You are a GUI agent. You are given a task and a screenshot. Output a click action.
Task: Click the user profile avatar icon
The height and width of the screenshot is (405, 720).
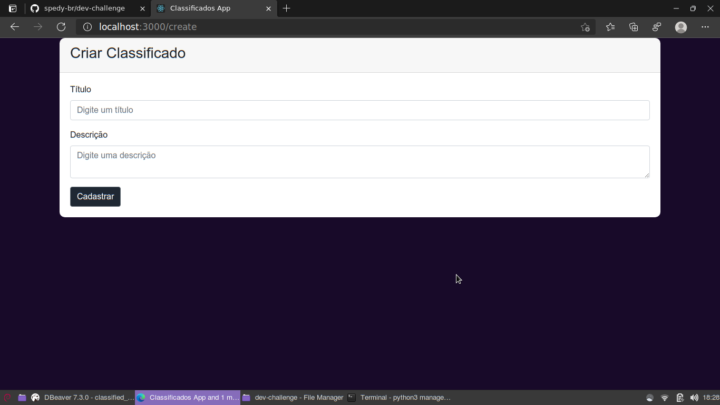pyautogui.click(x=681, y=27)
